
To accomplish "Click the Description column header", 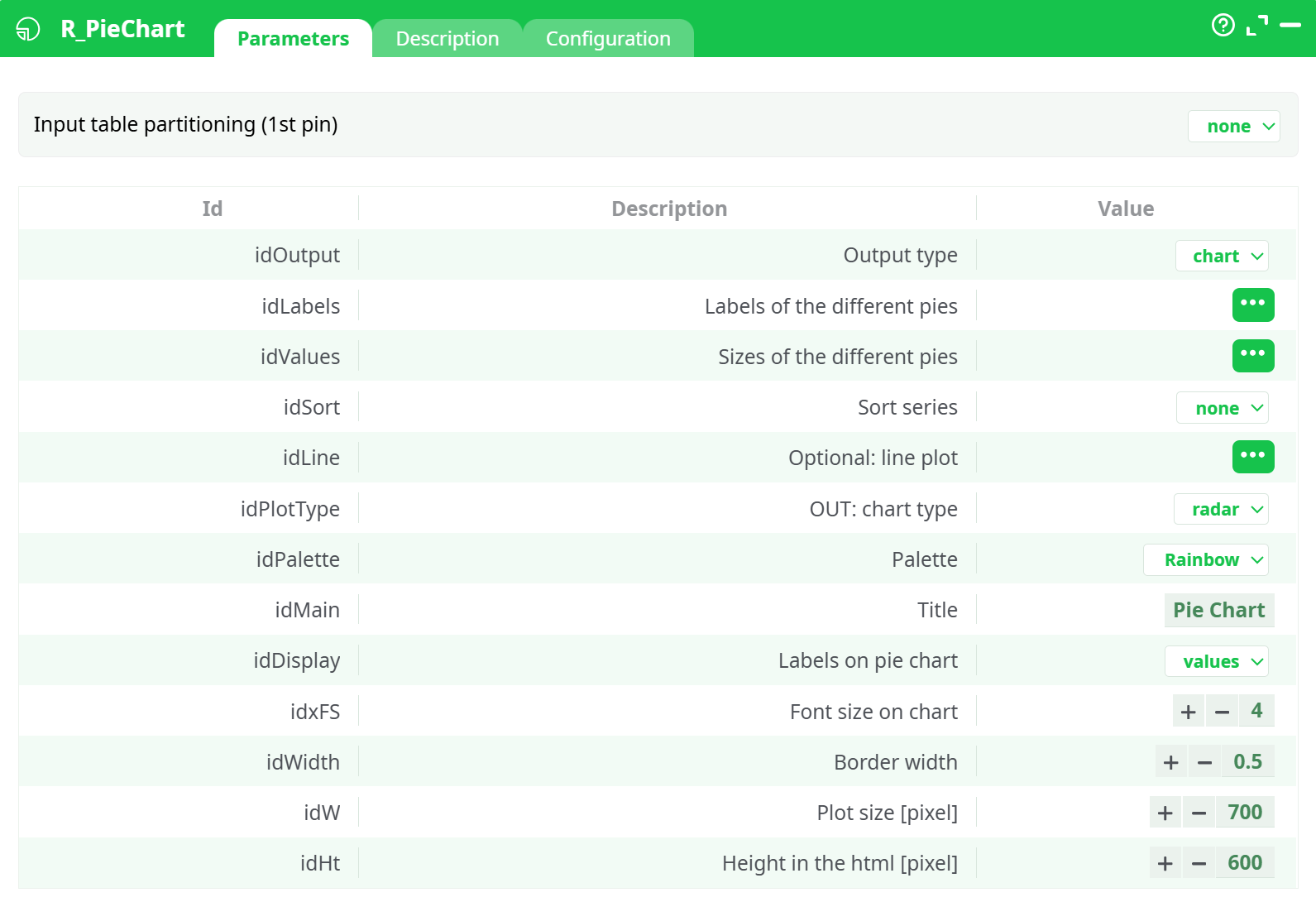I will pyautogui.click(x=669, y=209).
